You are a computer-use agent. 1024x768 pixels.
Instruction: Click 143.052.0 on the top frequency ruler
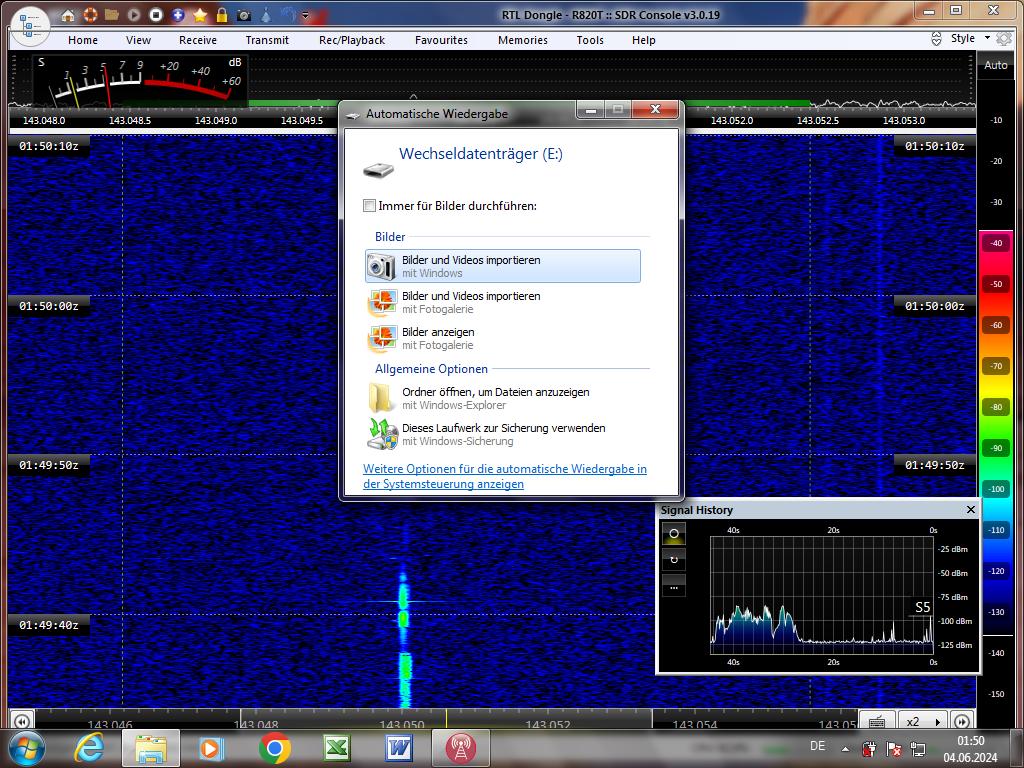coord(732,120)
